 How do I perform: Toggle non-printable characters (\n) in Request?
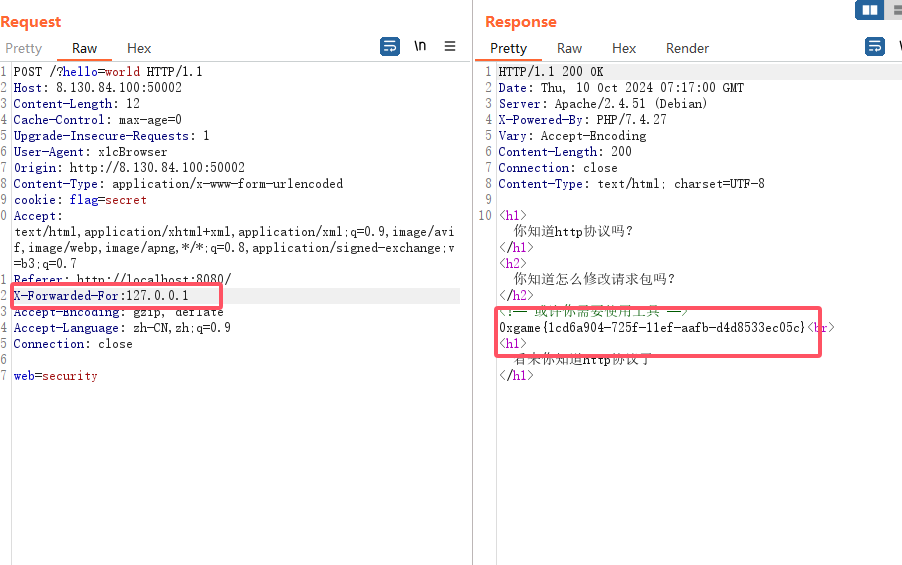click(421, 46)
